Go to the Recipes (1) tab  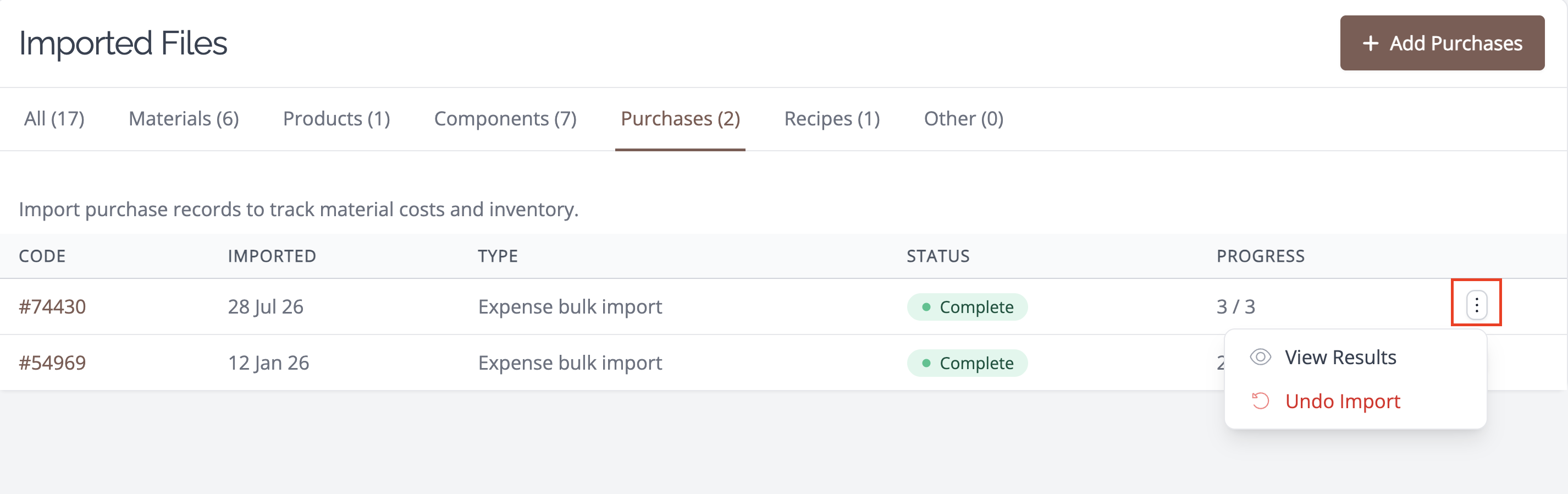[x=831, y=119]
